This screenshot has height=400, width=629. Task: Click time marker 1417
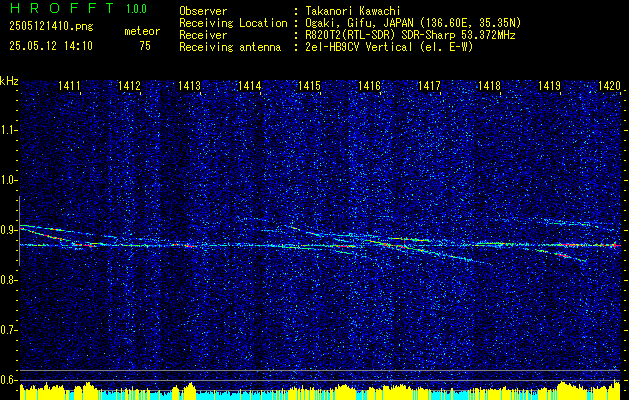[429, 85]
